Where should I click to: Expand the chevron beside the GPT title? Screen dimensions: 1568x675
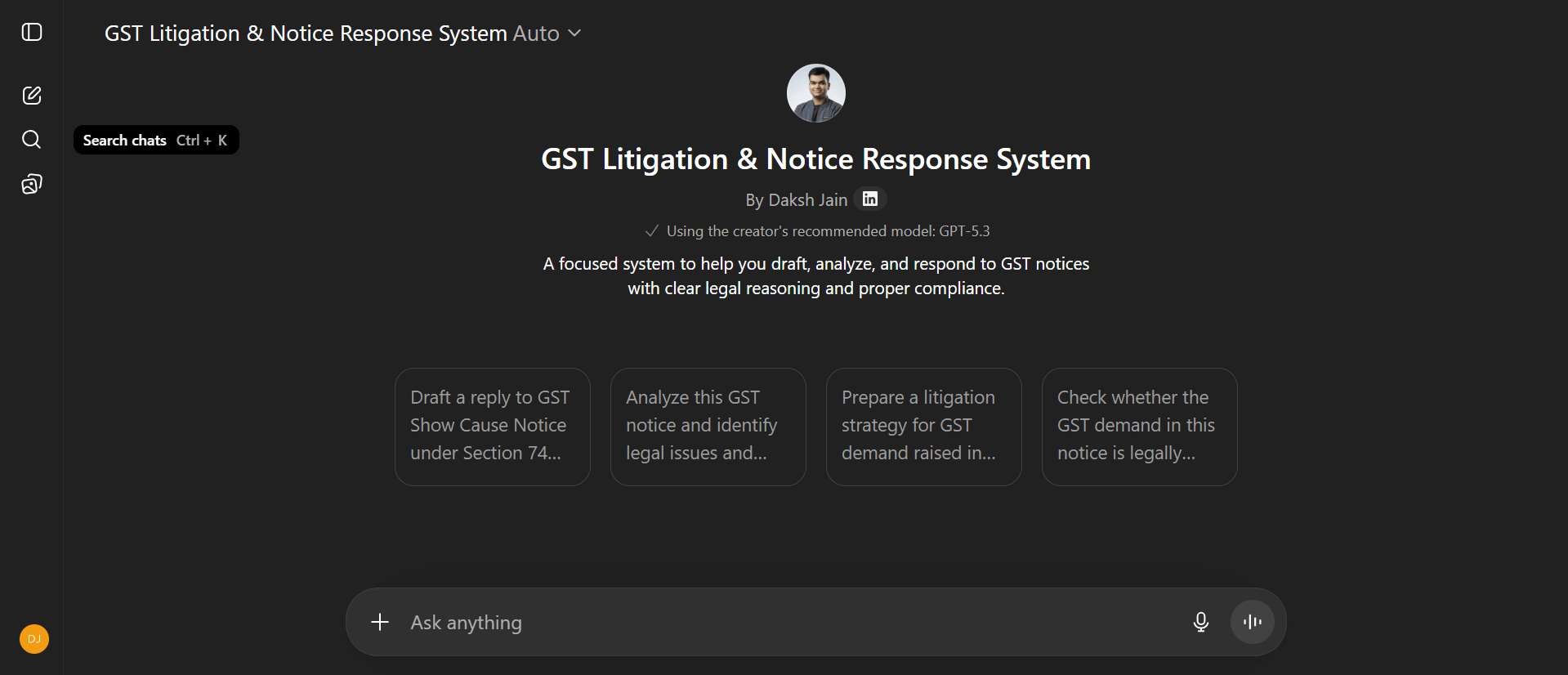pos(574,34)
